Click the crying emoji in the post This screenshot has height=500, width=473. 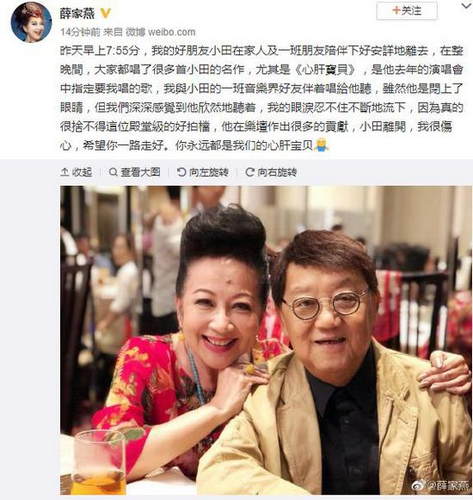[x=322, y=145]
